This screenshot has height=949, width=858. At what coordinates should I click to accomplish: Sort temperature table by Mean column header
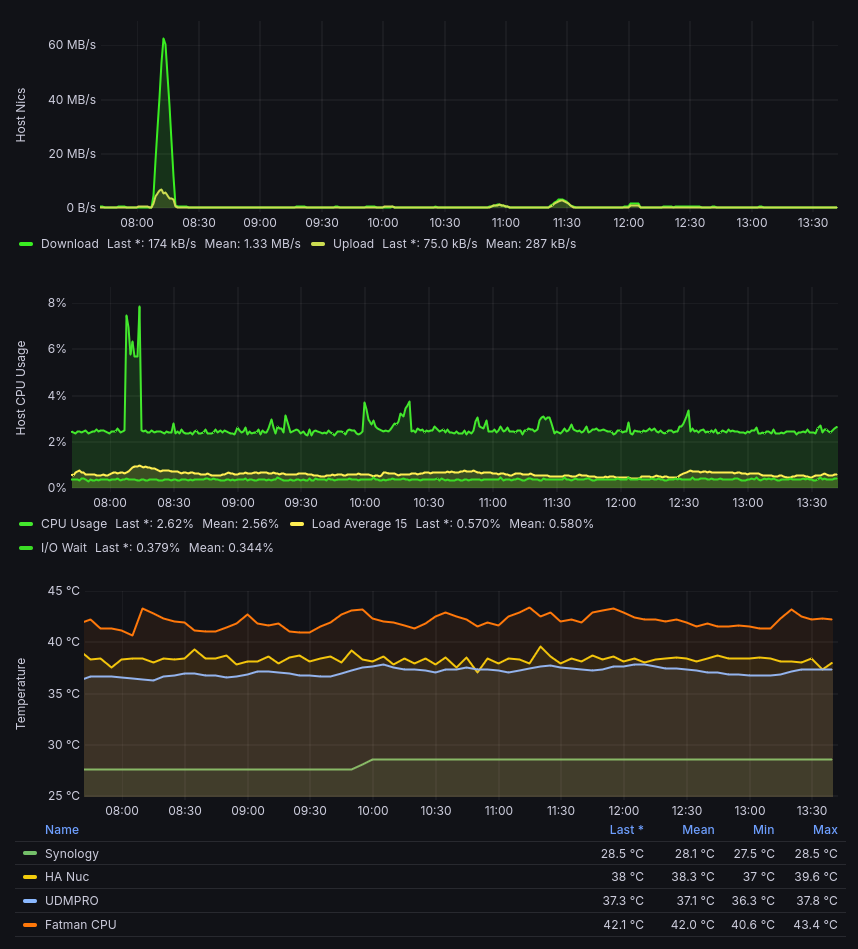click(698, 830)
